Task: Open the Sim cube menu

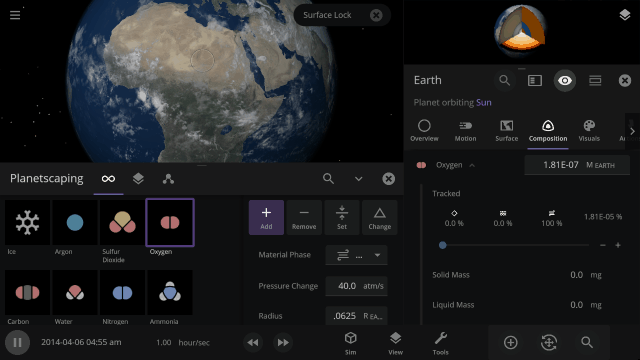Action: click(351, 343)
